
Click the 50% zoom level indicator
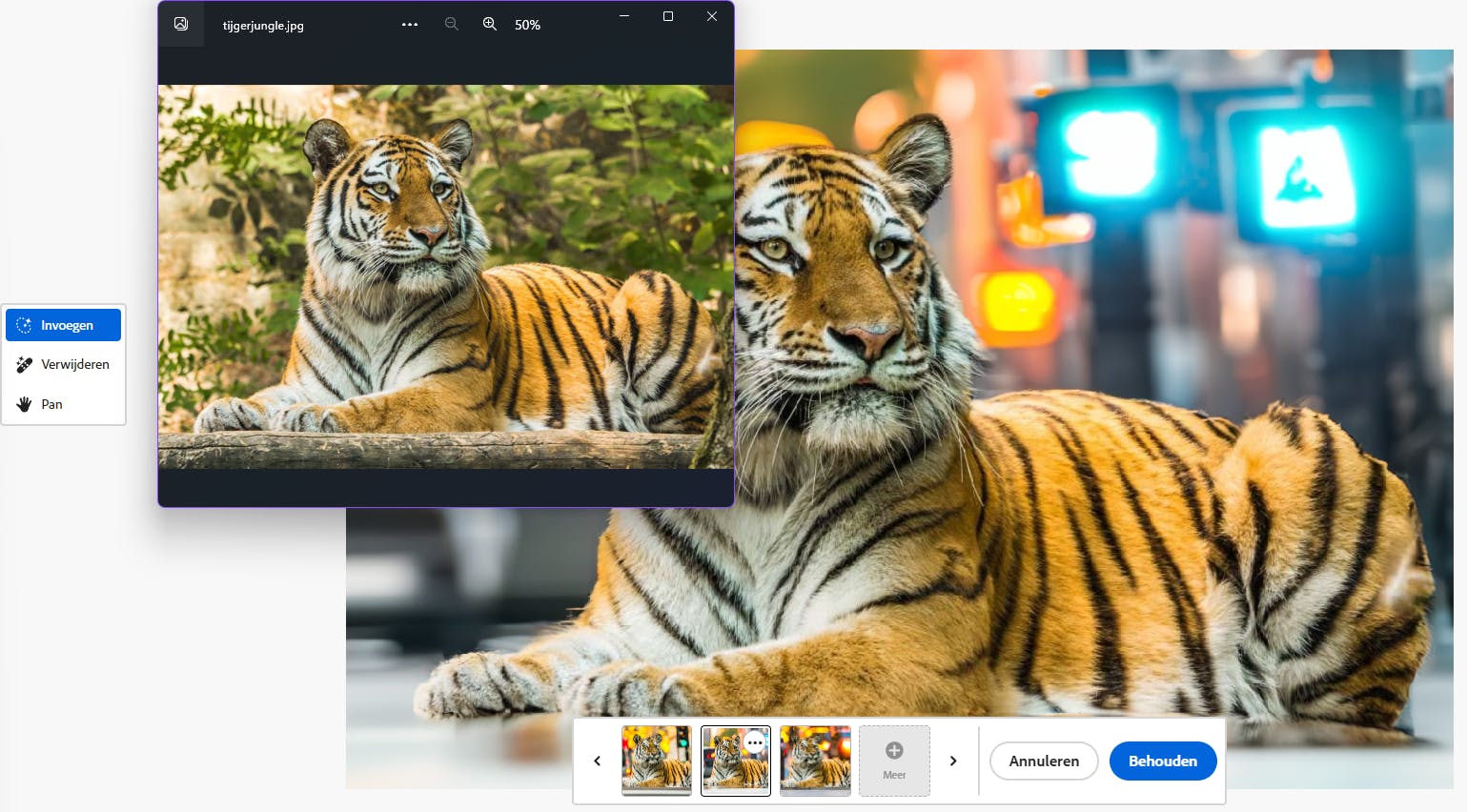(527, 25)
